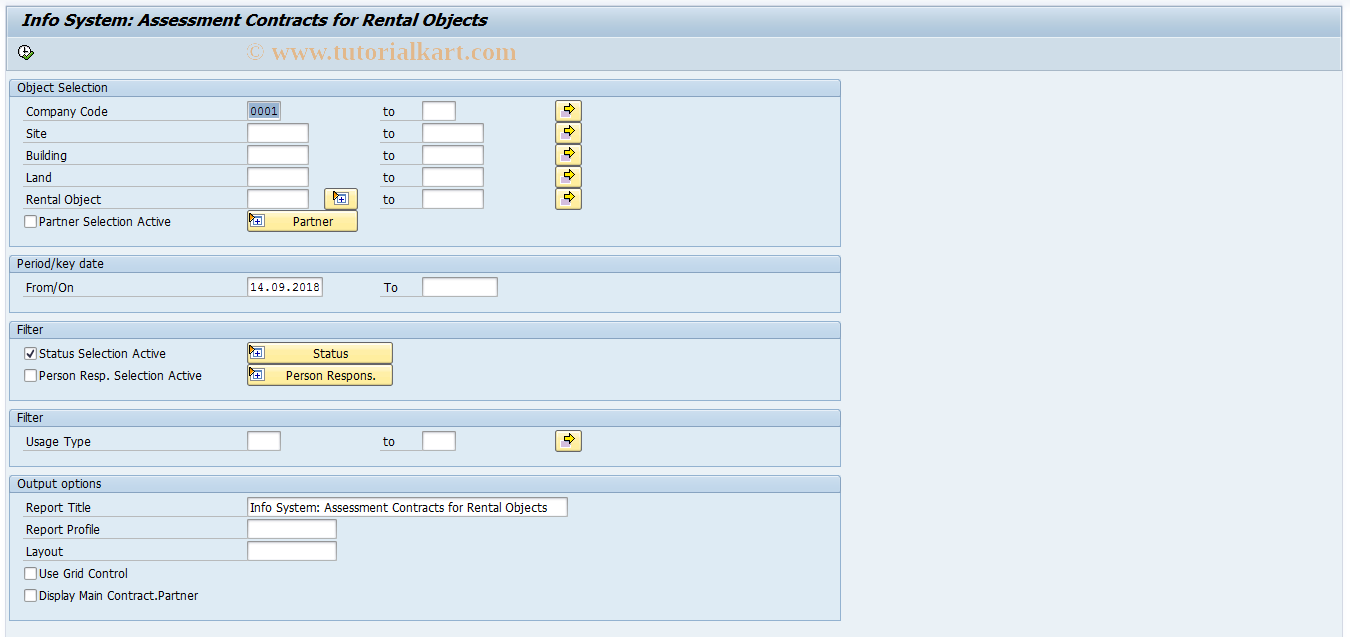This screenshot has width=1350, height=637.
Task: Open multiple selection arrow for Rental Object
Action: pyautogui.click(x=568, y=199)
